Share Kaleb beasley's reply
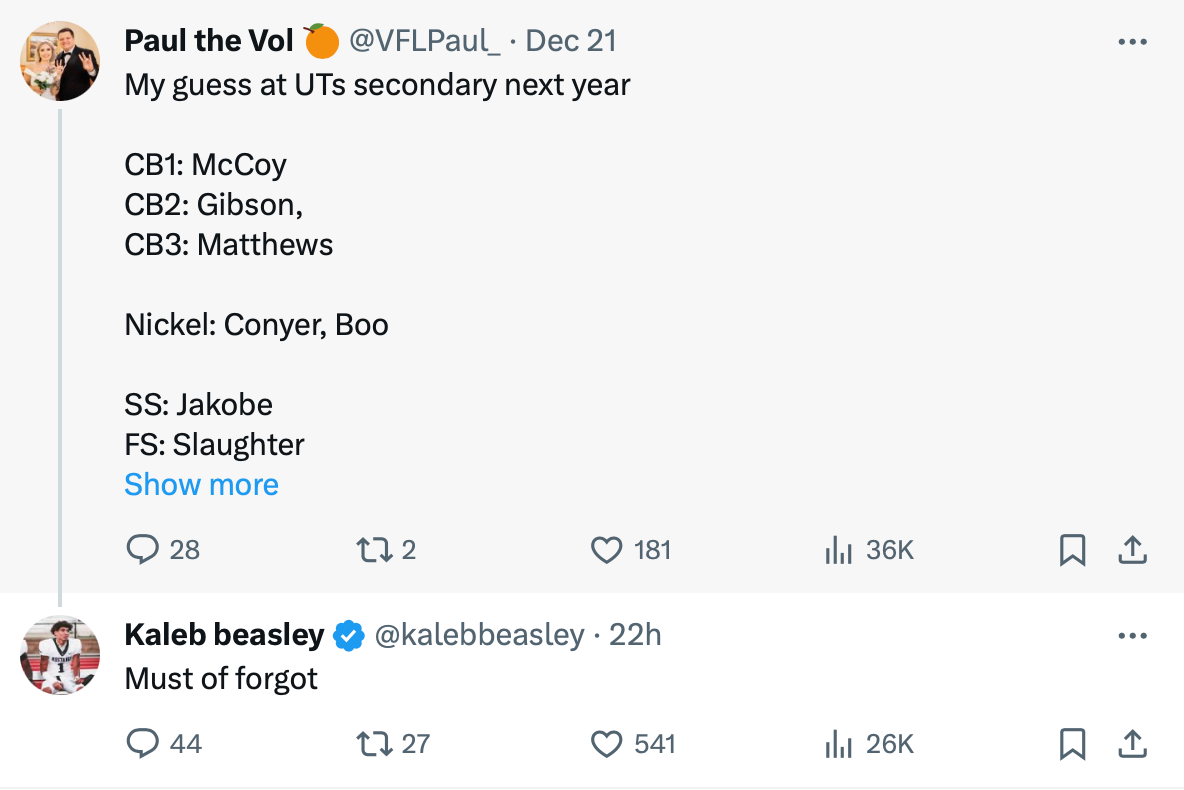Viewport: 1184px width, 790px height. (1131, 743)
